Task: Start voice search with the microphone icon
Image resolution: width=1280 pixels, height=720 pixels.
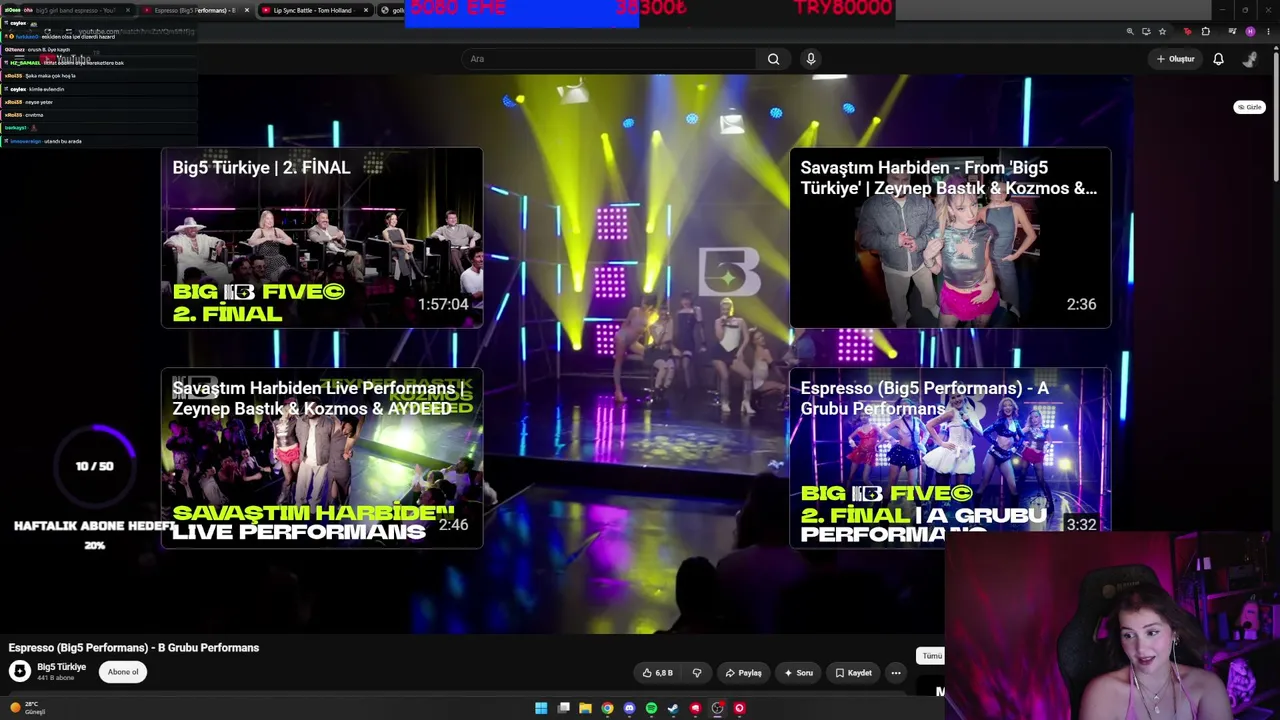Action: (x=811, y=59)
